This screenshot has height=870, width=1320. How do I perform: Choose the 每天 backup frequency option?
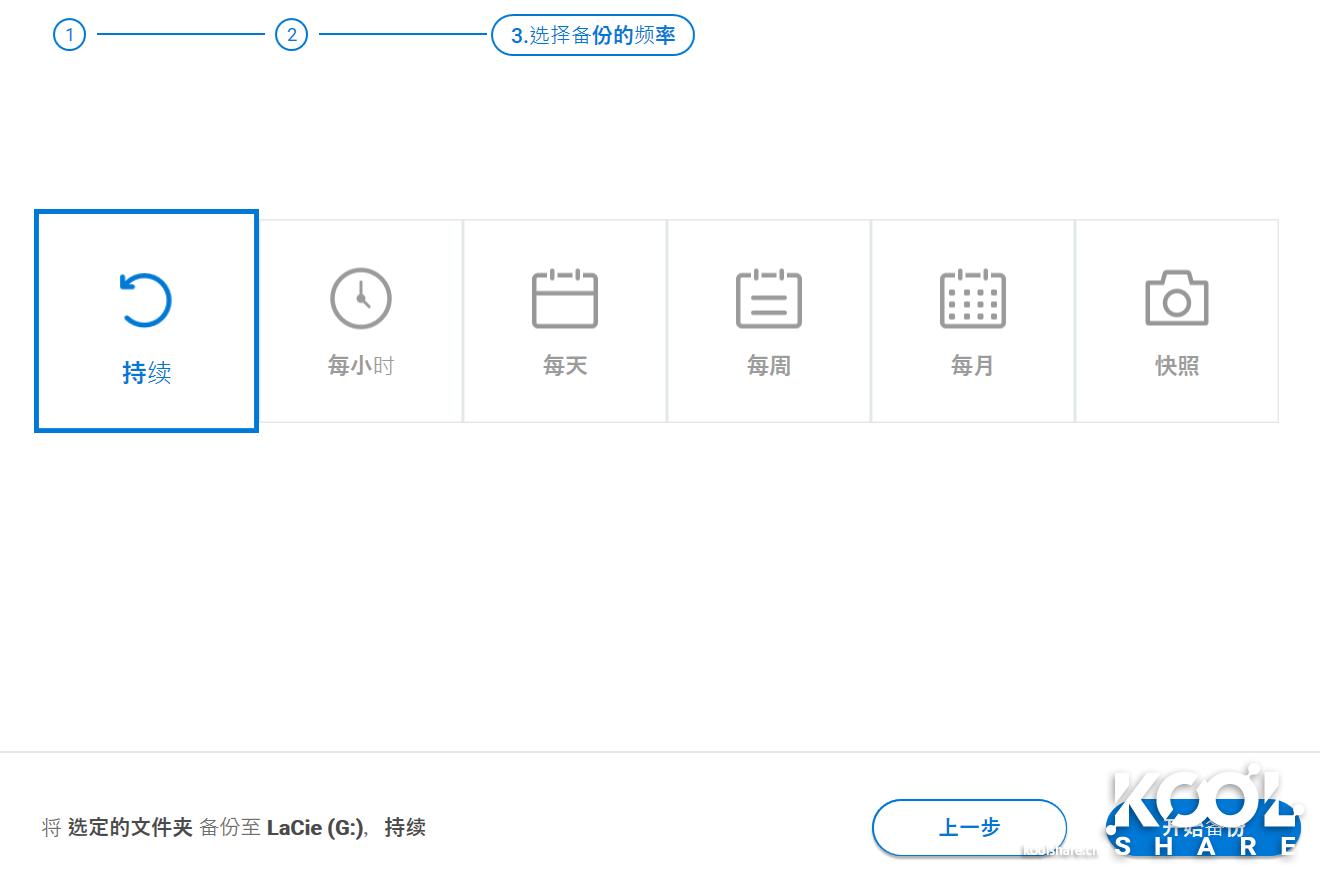coord(565,320)
